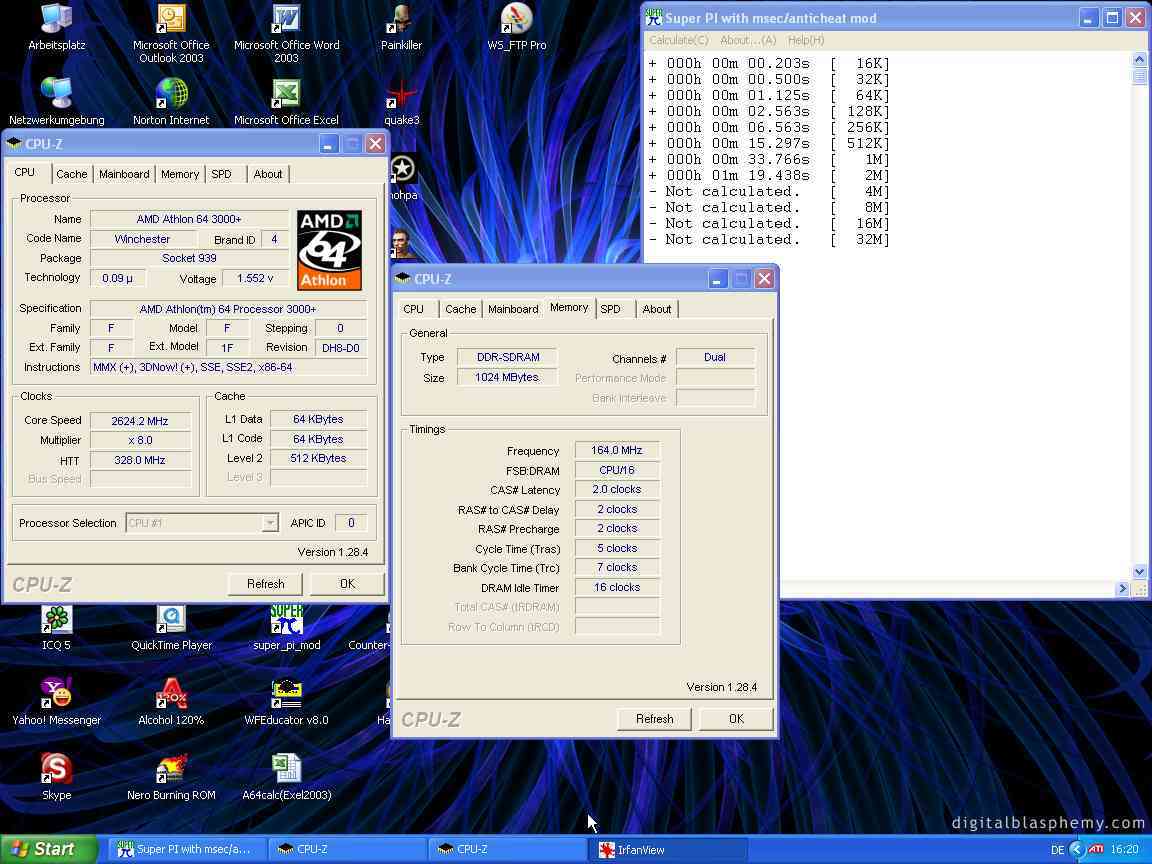Viewport: 1152px width, 864px height.
Task: Select the Alcohol 120% desktop icon
Action: [171, 703]
